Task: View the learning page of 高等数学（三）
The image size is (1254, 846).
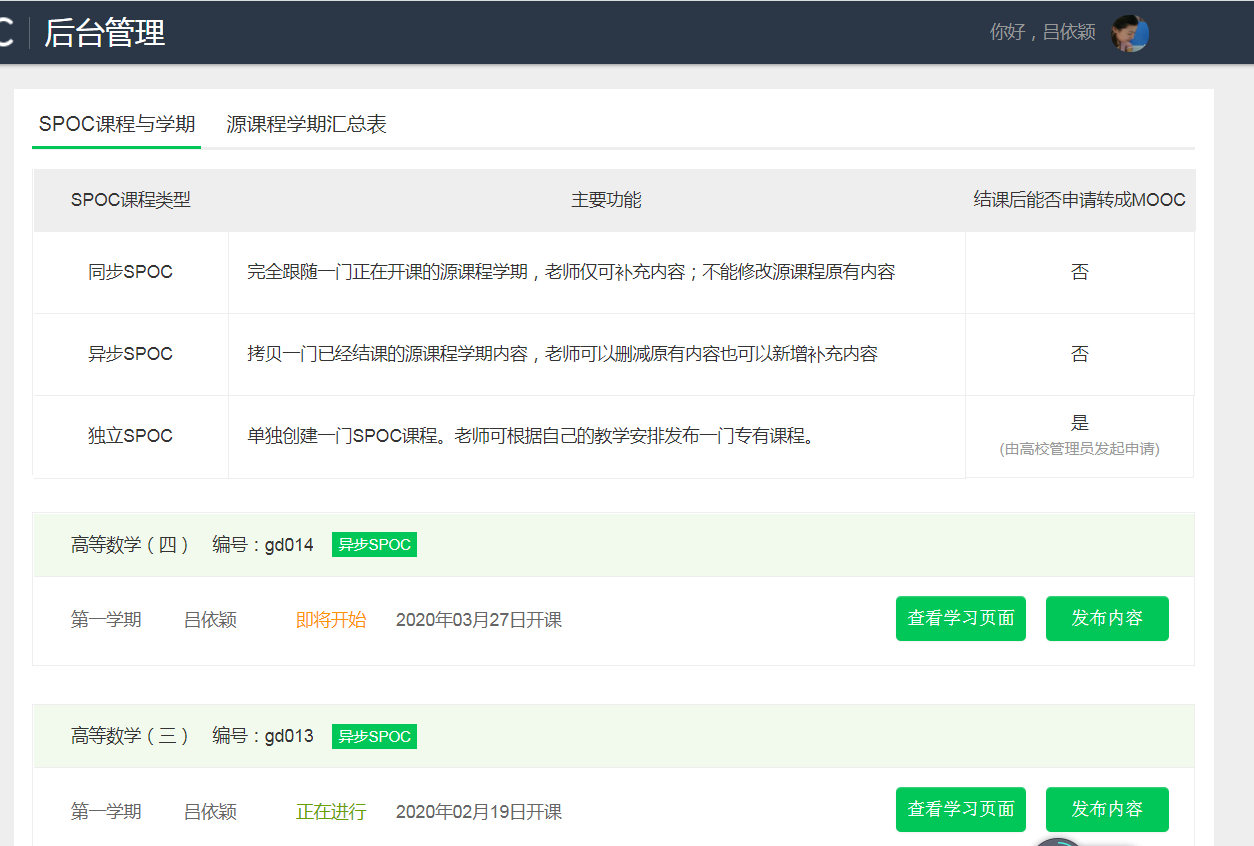Action: (x=960, y=809)
